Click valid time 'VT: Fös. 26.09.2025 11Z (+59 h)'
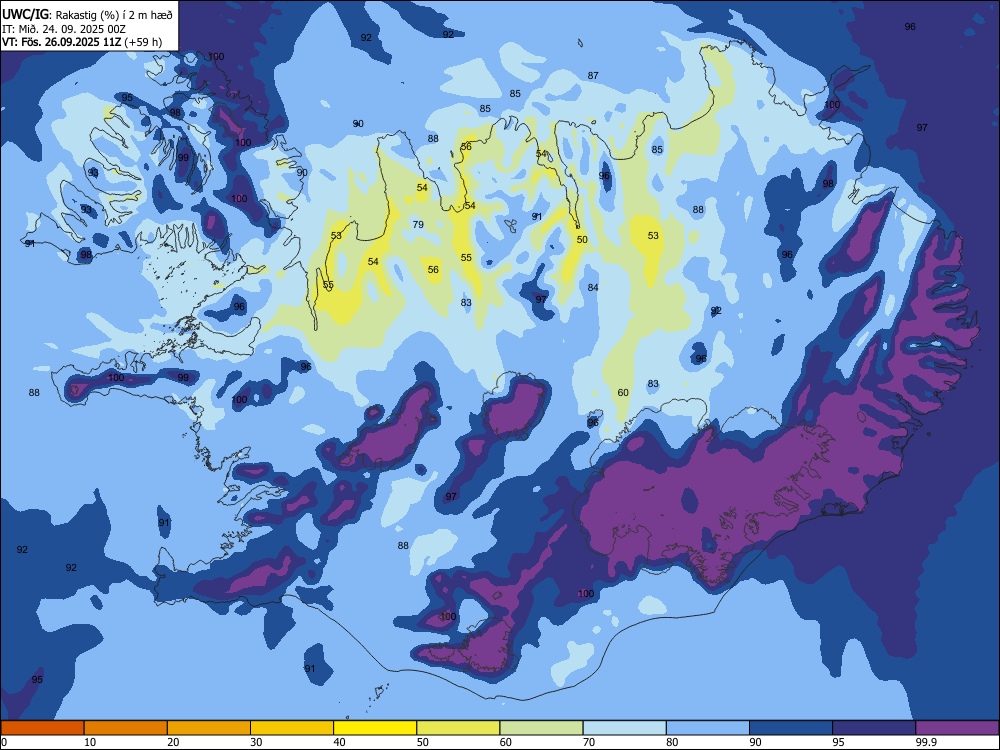 (82, 42)
